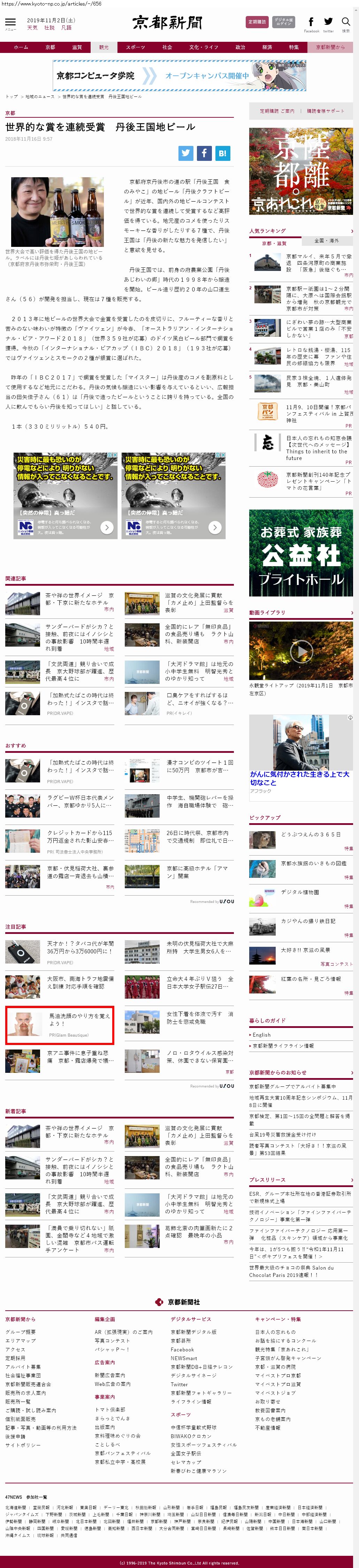This screenshot has height=1568, width=359.
Task: Select 京都・滋賀 ranking tab
Action: pyautogui.click(x=274, y=243)
